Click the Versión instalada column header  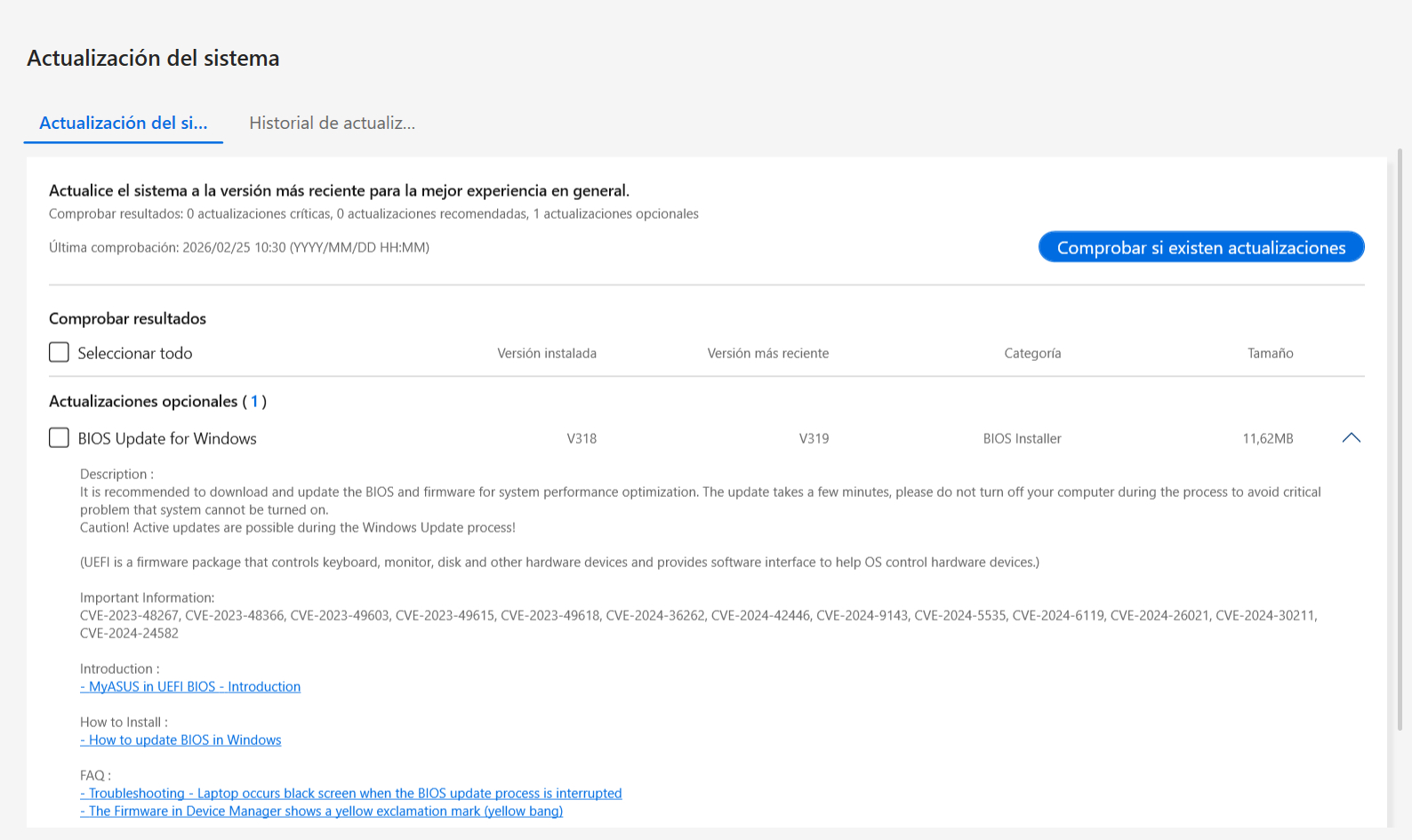547,353
